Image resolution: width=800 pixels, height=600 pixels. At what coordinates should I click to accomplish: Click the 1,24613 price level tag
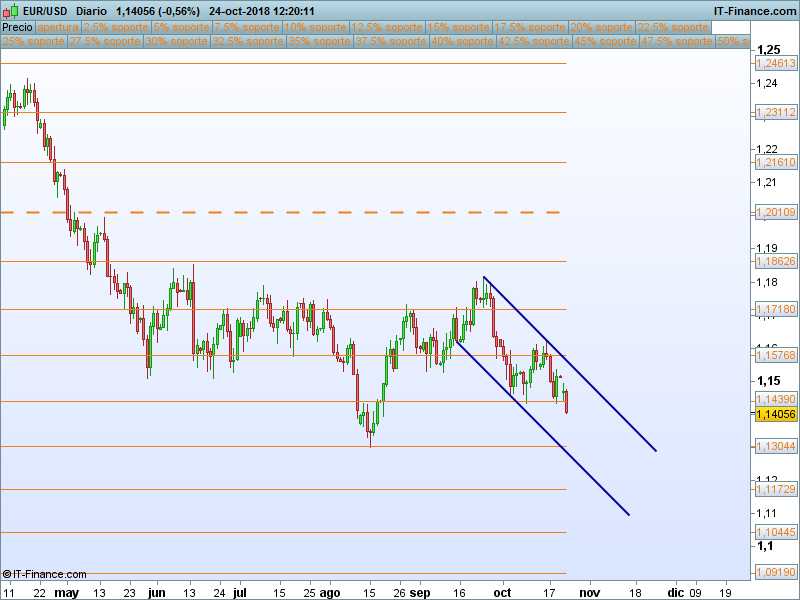pos(776,63)
